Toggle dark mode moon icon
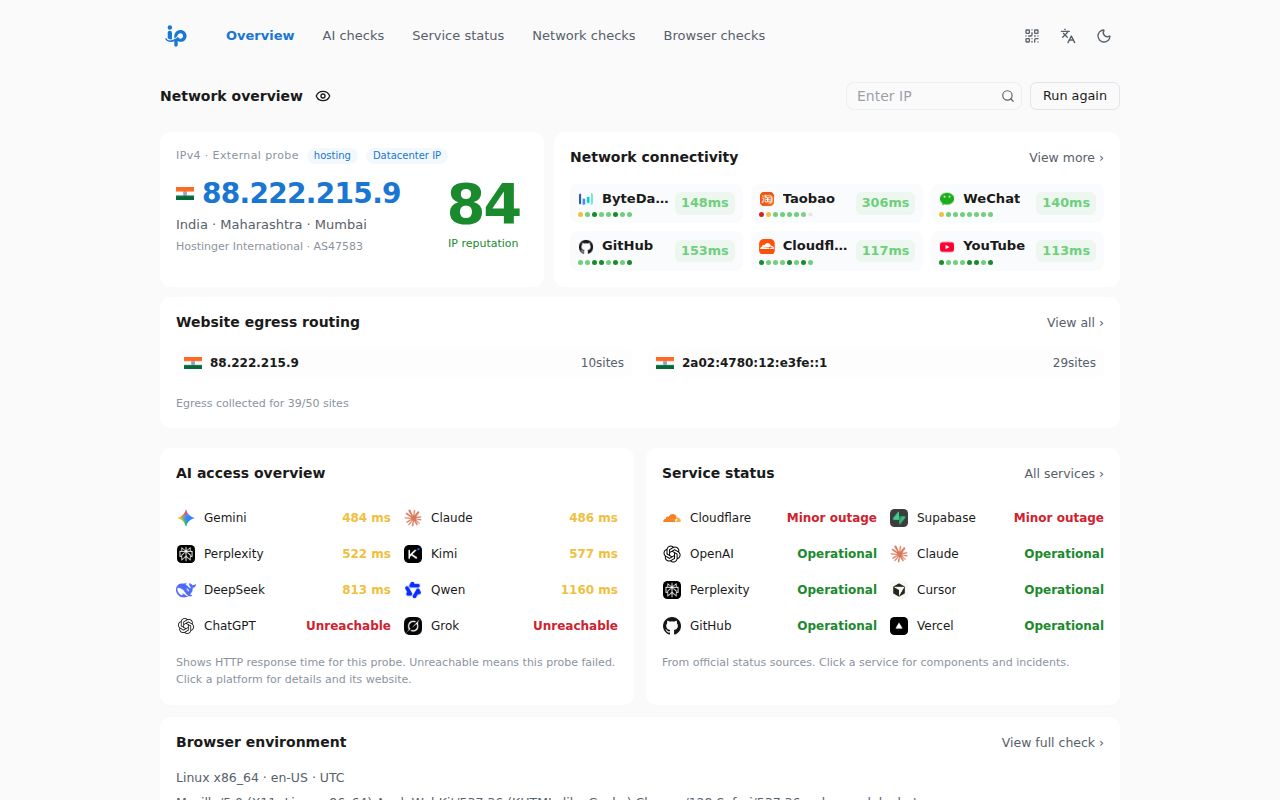 pyautogui.click(x=1104, y=36)
